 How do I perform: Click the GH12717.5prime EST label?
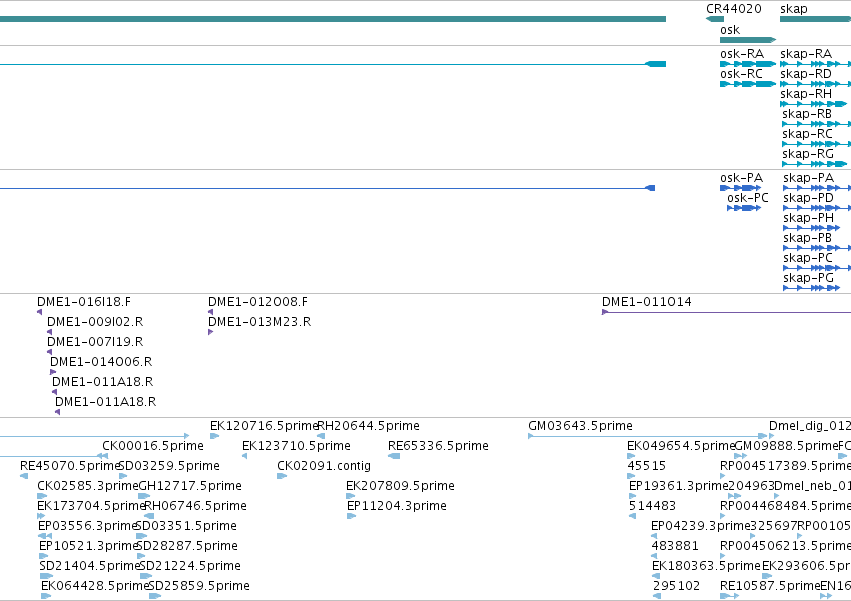click(190, 486)
